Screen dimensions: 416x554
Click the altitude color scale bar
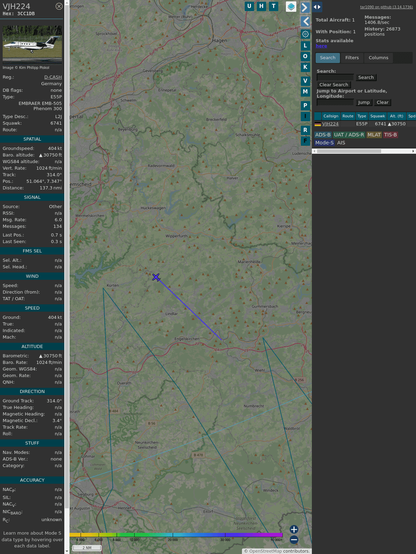point(176,535)
